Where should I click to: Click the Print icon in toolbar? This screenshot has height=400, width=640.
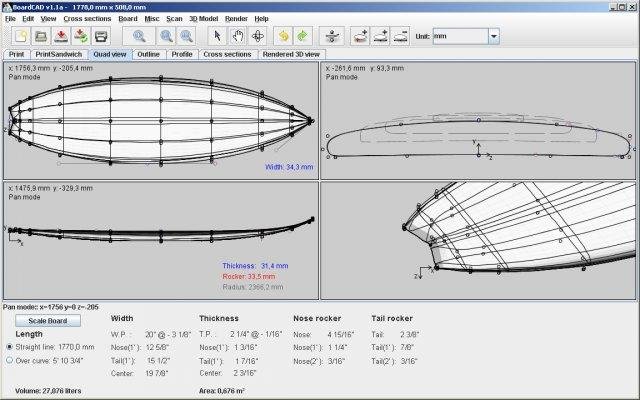click(x=101, y=36)
